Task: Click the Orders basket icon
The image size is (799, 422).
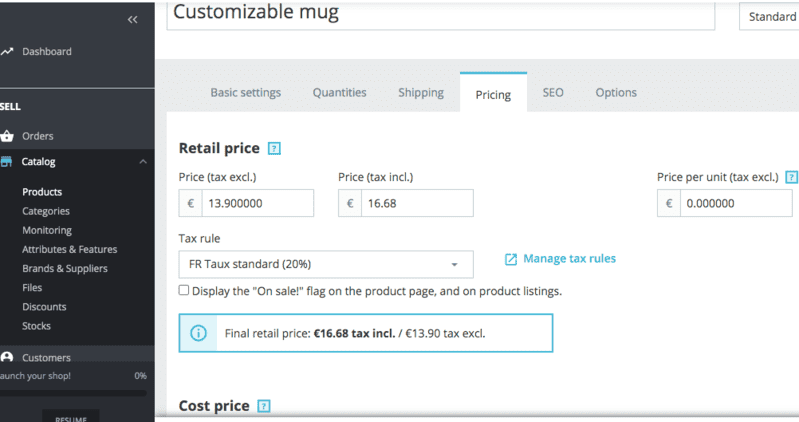Action: click(7, 136)
